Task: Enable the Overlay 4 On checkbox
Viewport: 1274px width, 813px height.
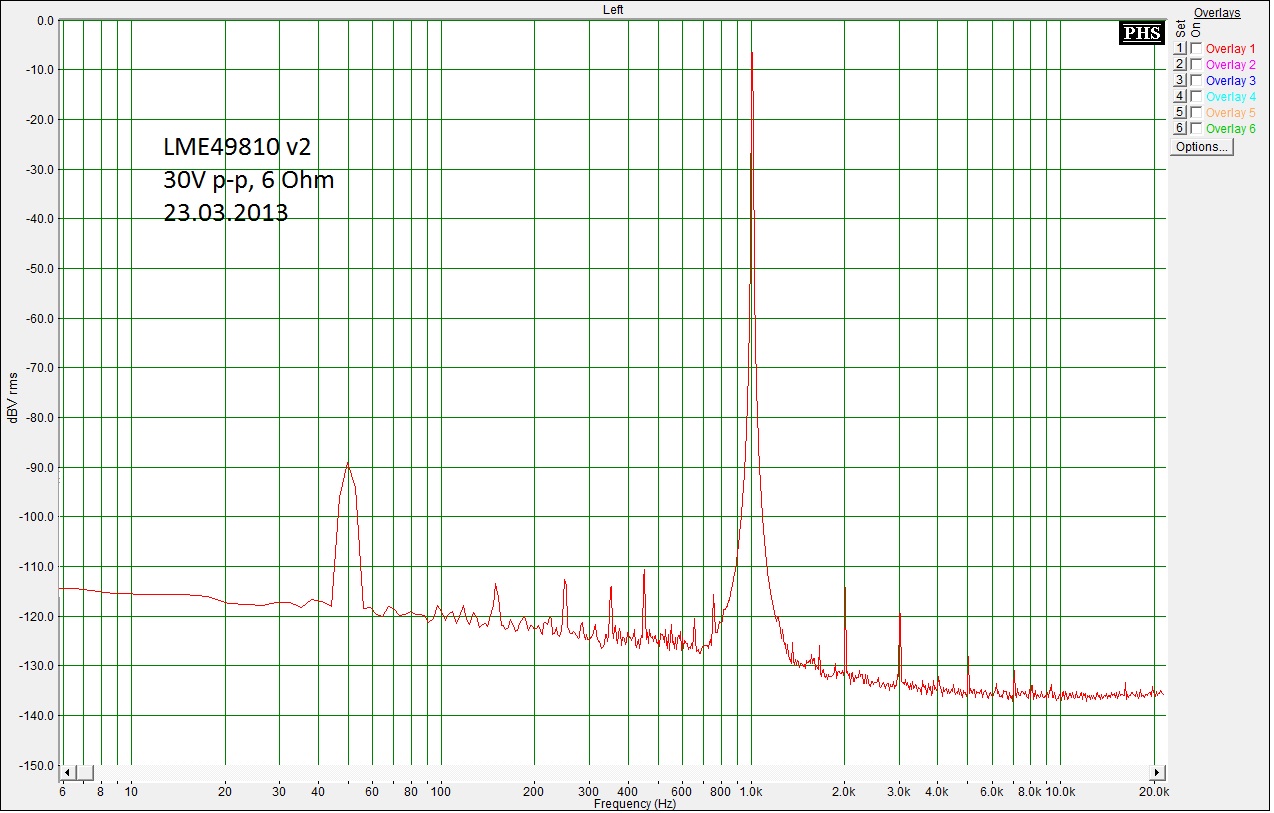Action: [x=1196, y=97]
